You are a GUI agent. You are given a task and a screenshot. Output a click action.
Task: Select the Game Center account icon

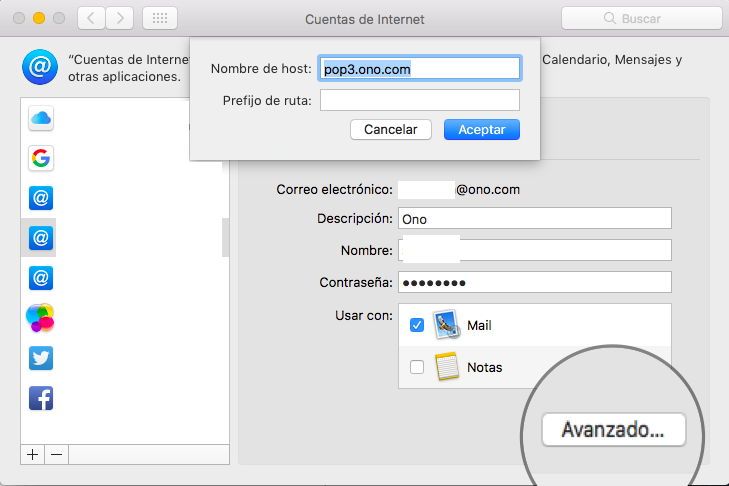(x=40, y=318)
